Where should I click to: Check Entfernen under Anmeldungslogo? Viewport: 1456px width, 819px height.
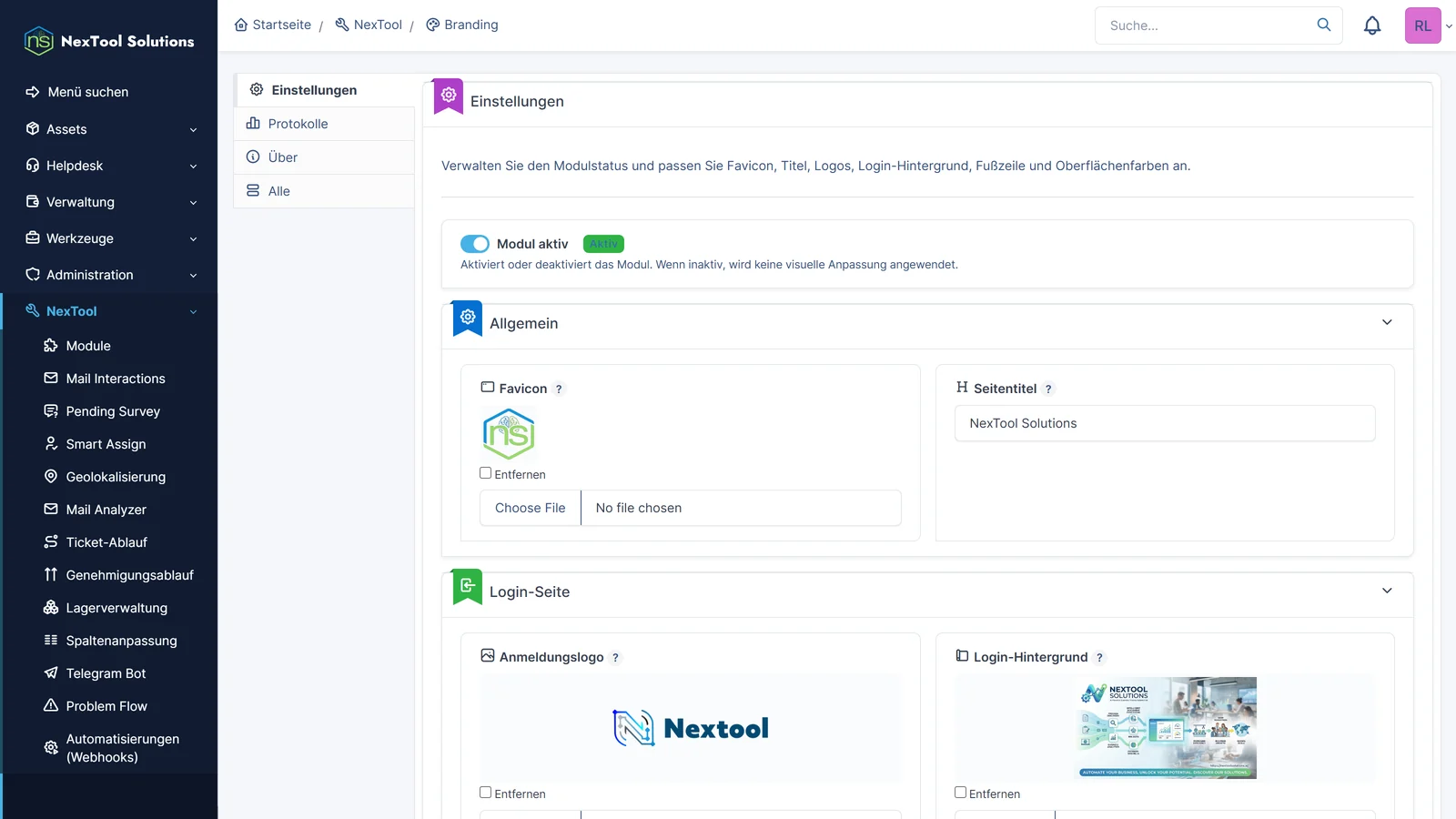(x=486, y=793)
